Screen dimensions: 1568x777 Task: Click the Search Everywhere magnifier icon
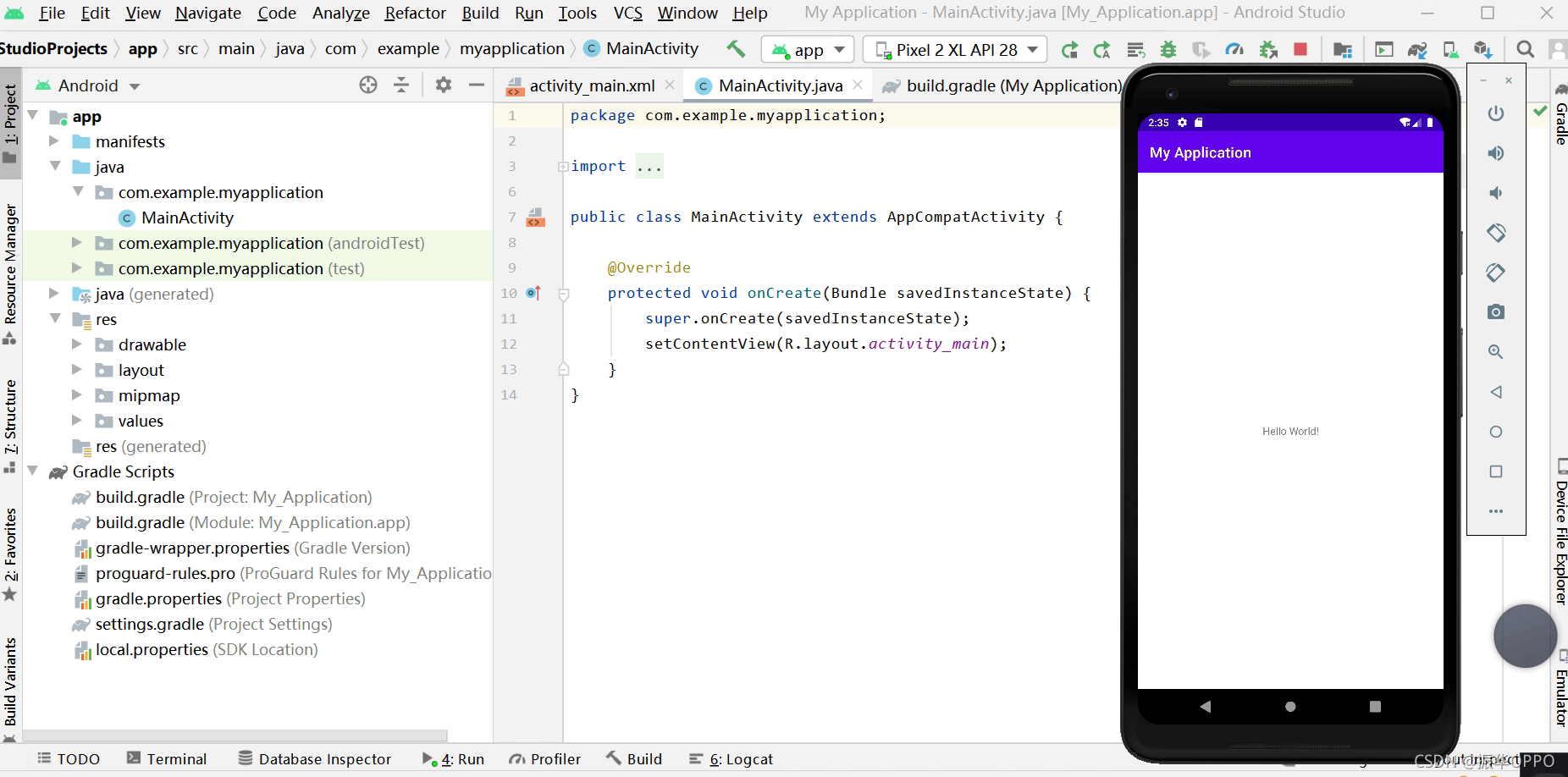1526,50
